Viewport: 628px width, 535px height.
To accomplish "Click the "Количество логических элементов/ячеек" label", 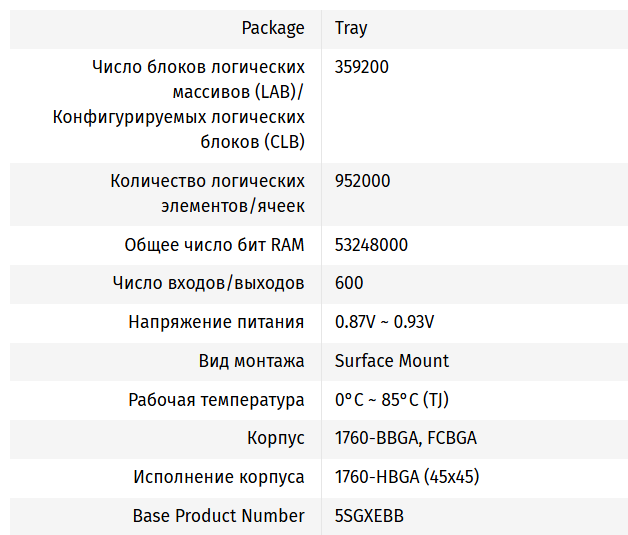I will (207, 194).
